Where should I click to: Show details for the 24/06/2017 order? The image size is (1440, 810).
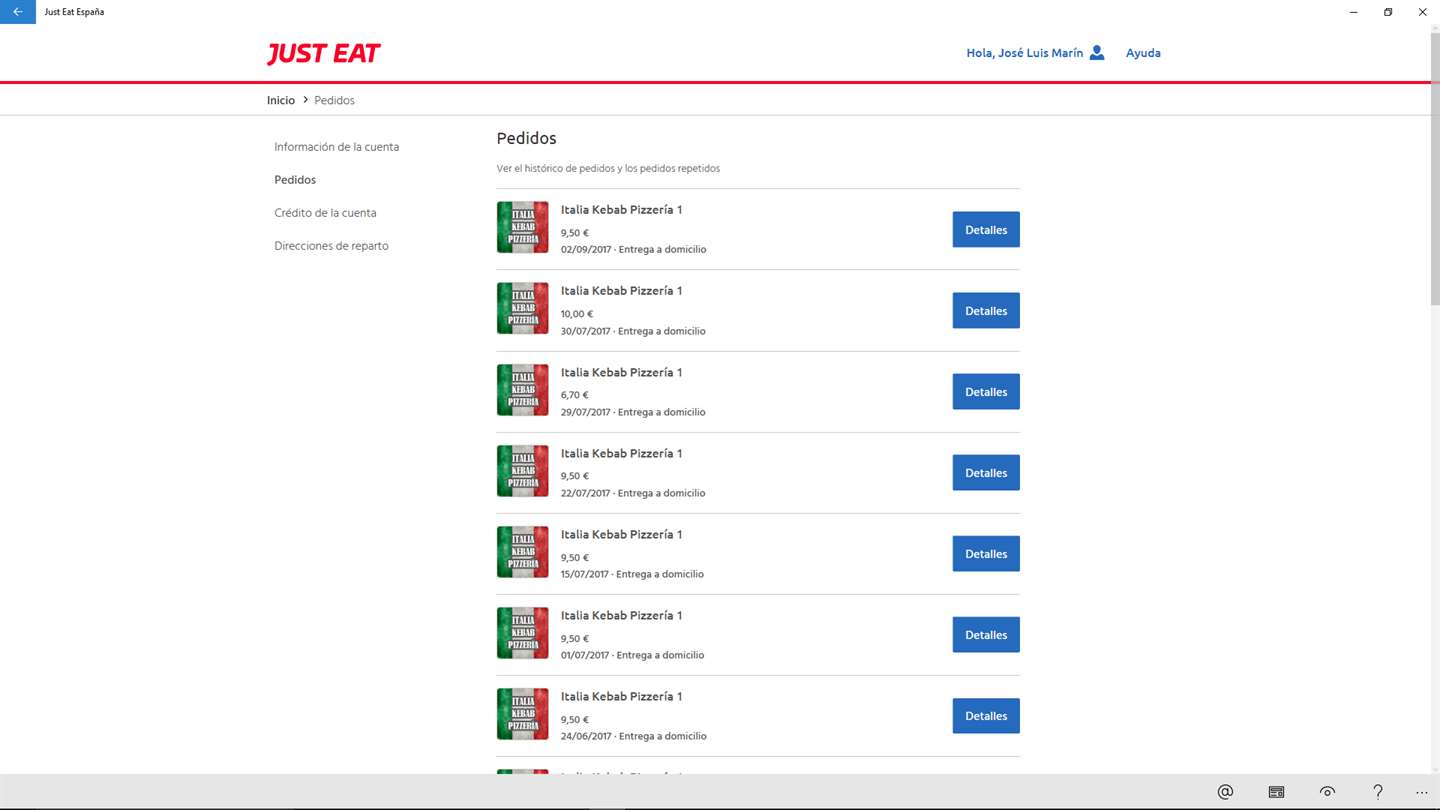[x=985, y=716]
